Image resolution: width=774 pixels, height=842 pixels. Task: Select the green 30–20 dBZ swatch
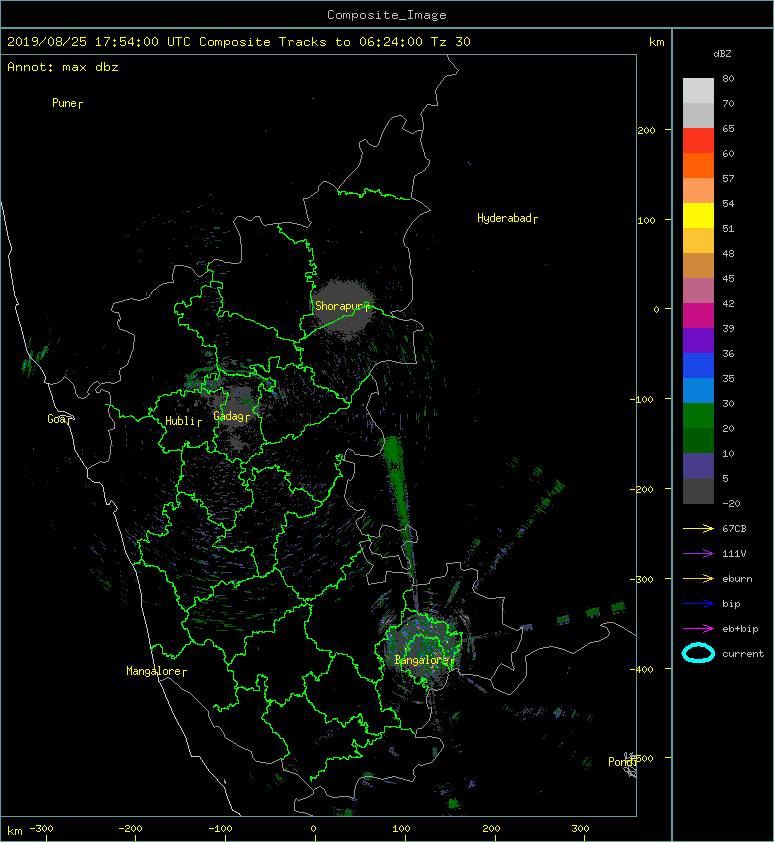(x=698, y=415)
